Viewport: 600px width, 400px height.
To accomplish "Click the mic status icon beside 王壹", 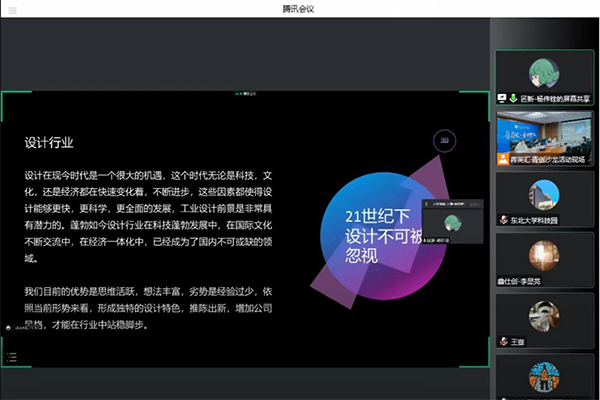I will [502, 340].
